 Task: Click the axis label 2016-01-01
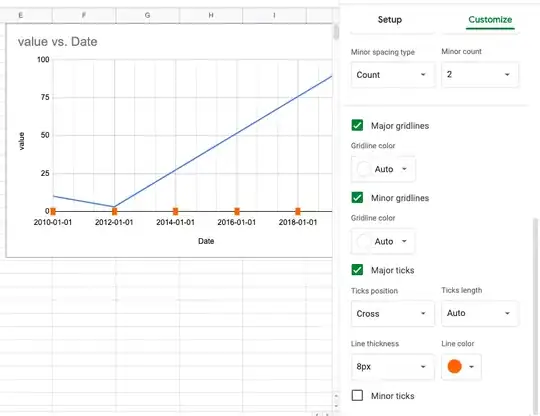coord(237,222)
